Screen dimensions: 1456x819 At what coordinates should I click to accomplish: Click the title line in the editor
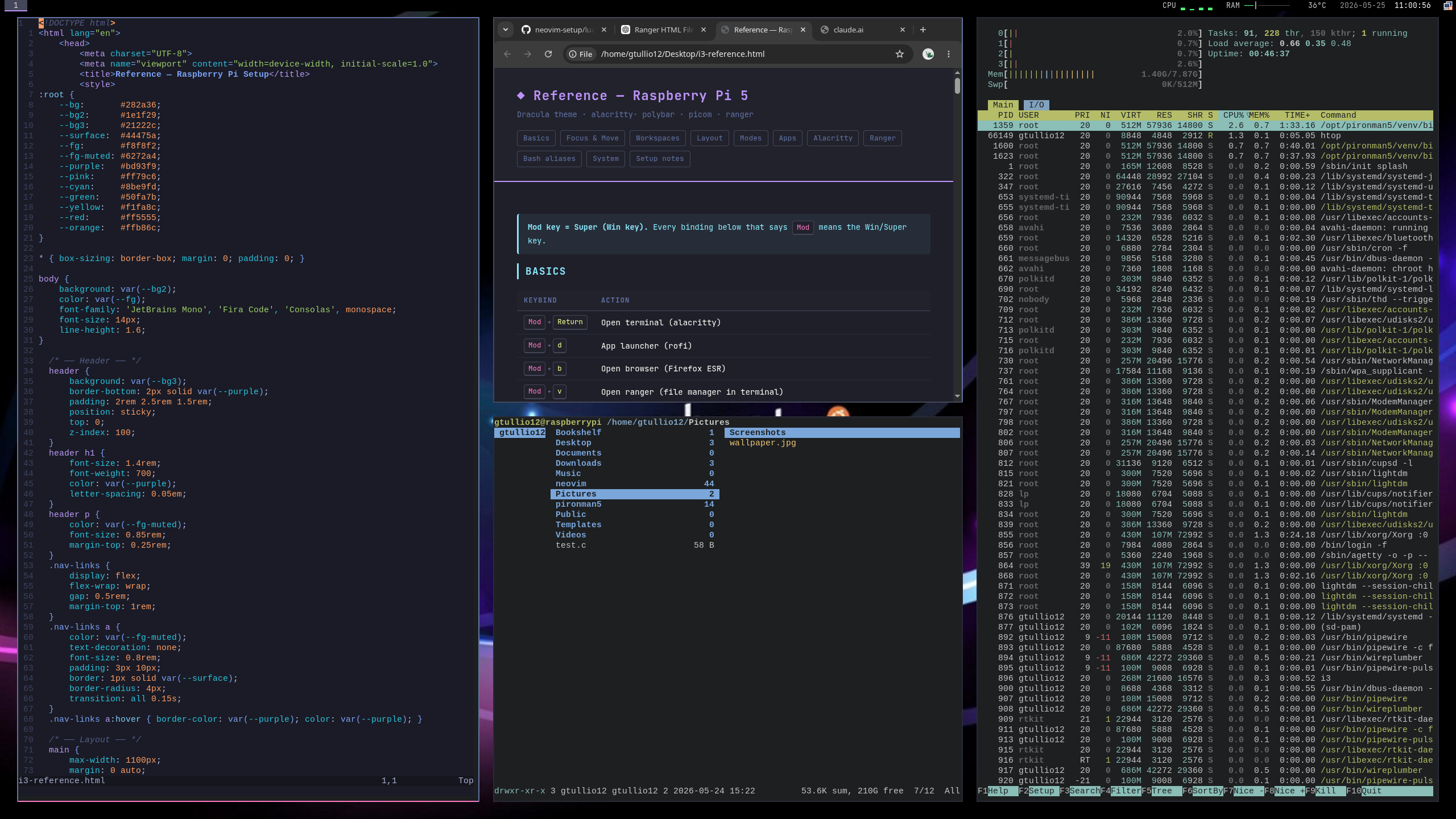click(195, 74)
